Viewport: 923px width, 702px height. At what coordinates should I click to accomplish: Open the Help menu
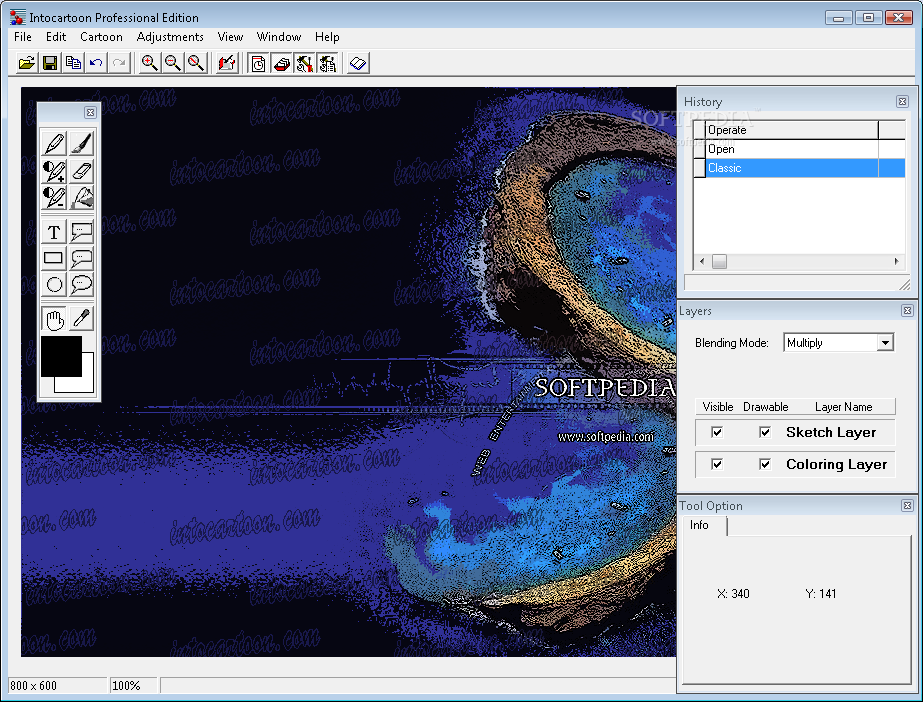327,37
